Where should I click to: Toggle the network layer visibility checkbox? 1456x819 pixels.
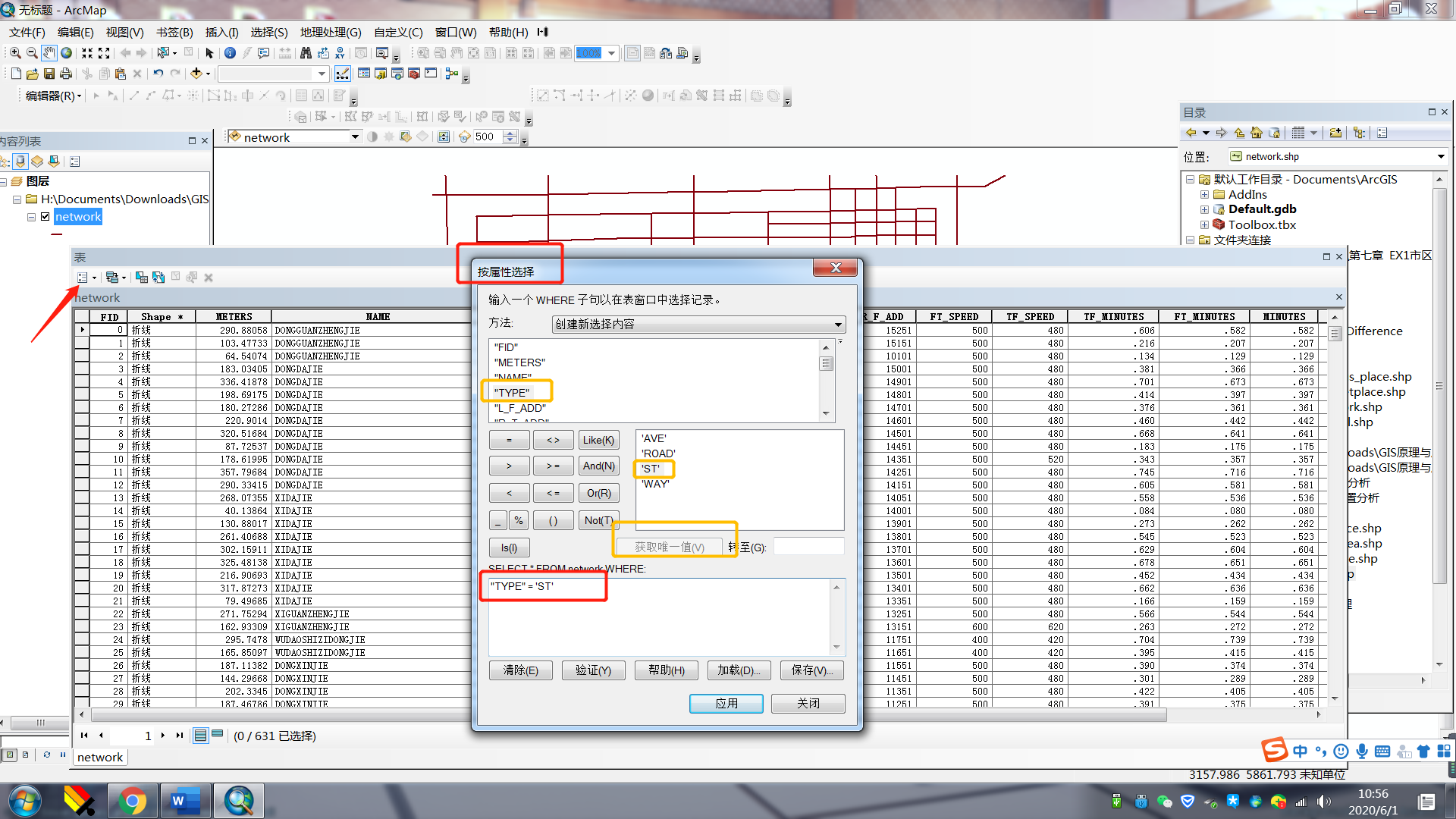click(45, 217)
